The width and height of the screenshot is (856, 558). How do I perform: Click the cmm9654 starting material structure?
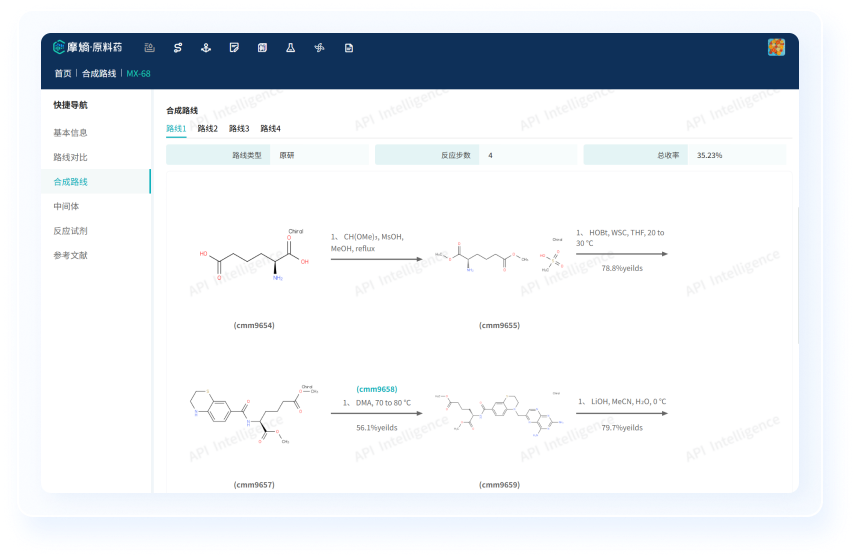point(254,255)
